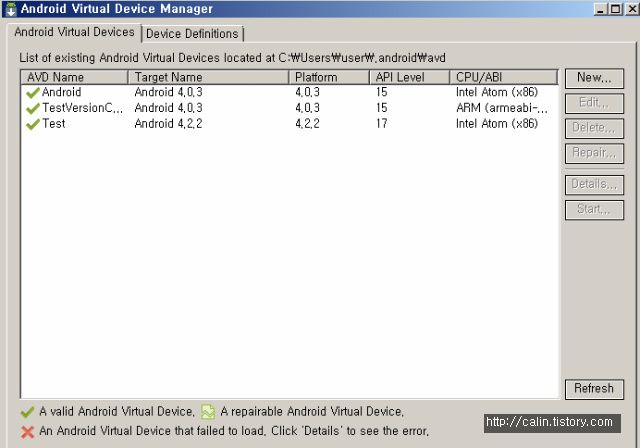
Task: Click Intel Atom (x86) in Test row
Action: tap(497, 124)
